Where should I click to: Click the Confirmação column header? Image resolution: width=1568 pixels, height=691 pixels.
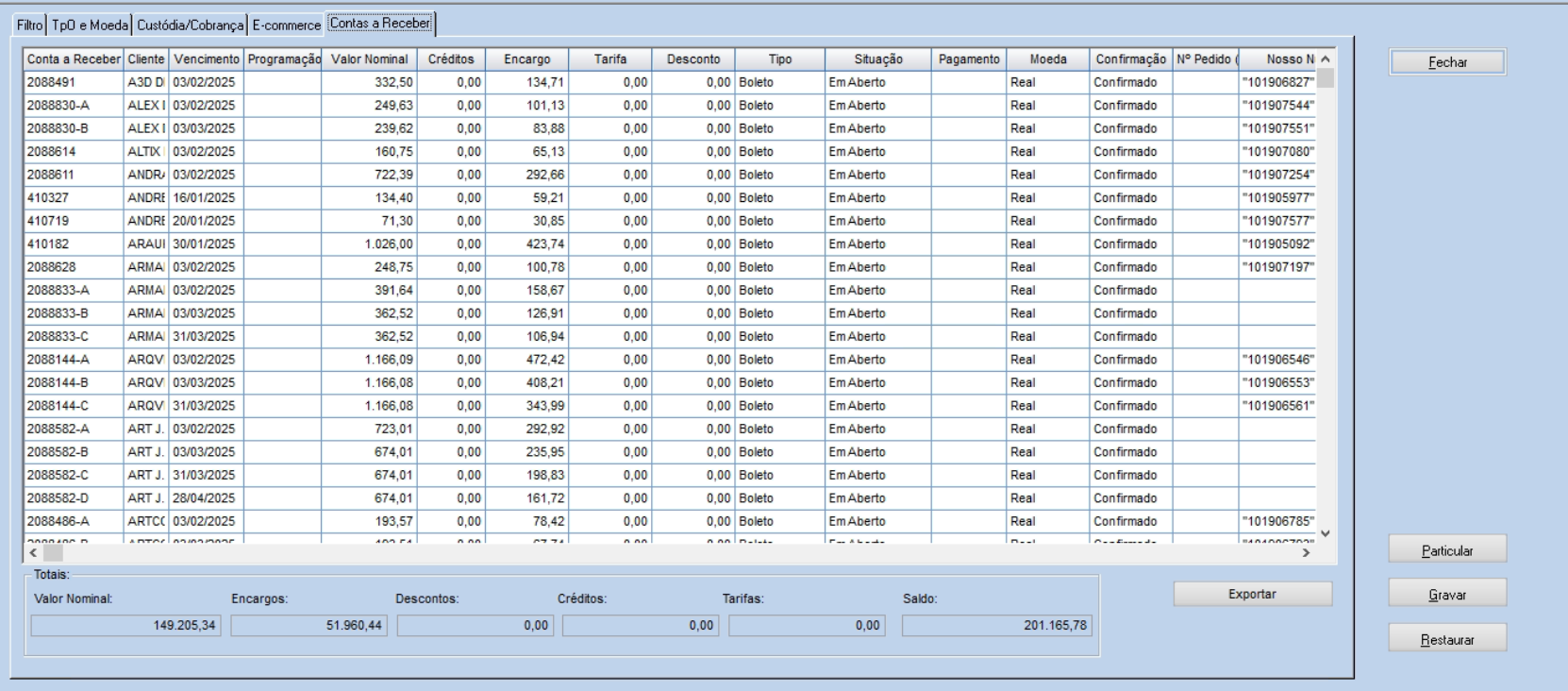click(x=1131, y=59)
